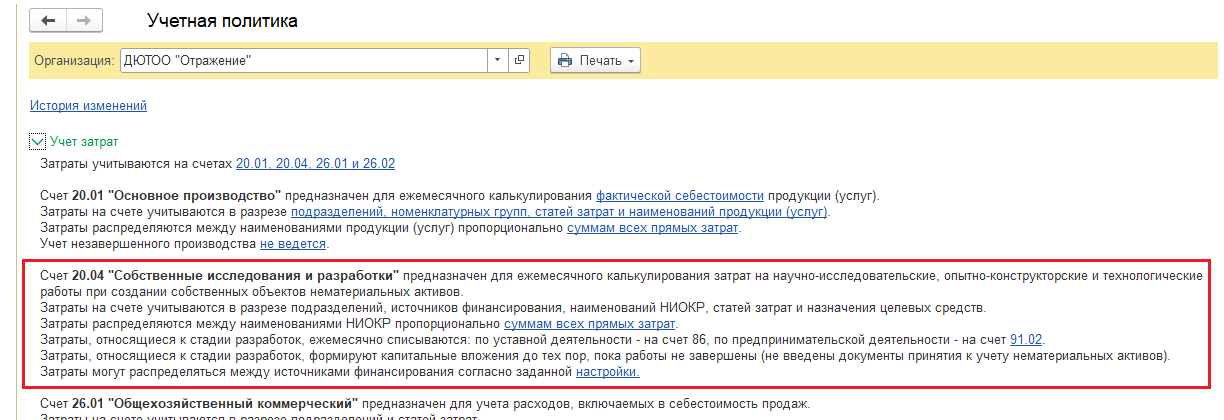Collapse the Учет затрат section chevron
This screenshot has width=1224, height=420.
(x=37, y=142)
